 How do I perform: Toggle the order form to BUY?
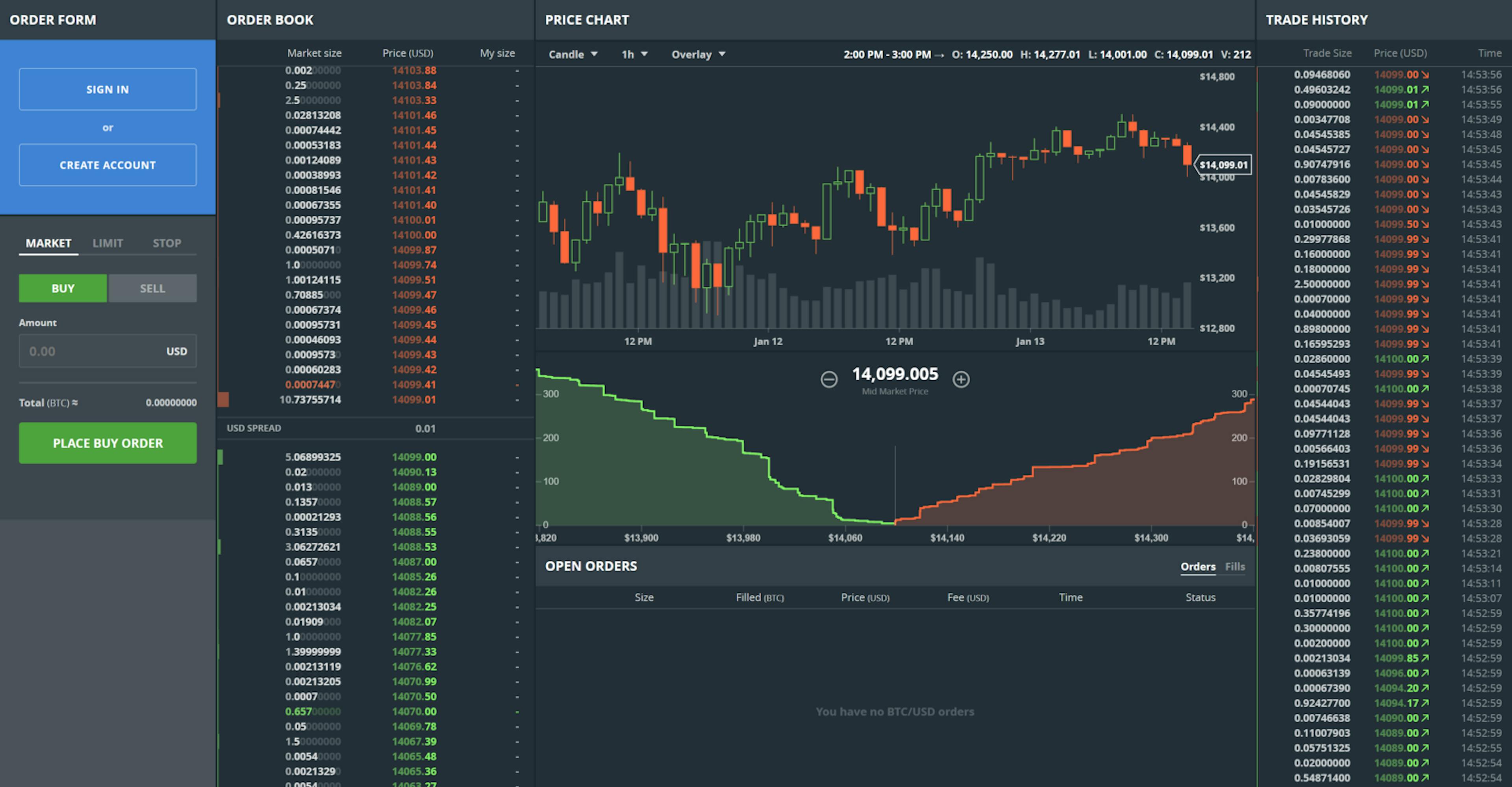point(62,287)
